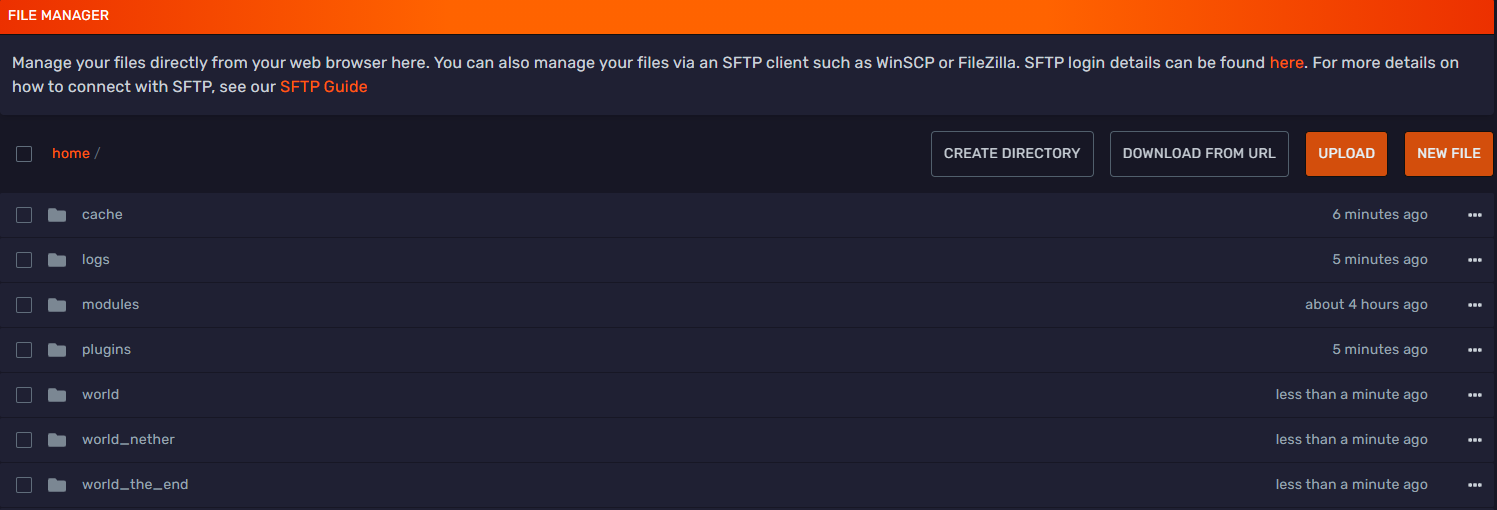Click the world_nether folder icon
This screenshot has width=1497, height=510.
pyautogui.click(x=57, y=440)
